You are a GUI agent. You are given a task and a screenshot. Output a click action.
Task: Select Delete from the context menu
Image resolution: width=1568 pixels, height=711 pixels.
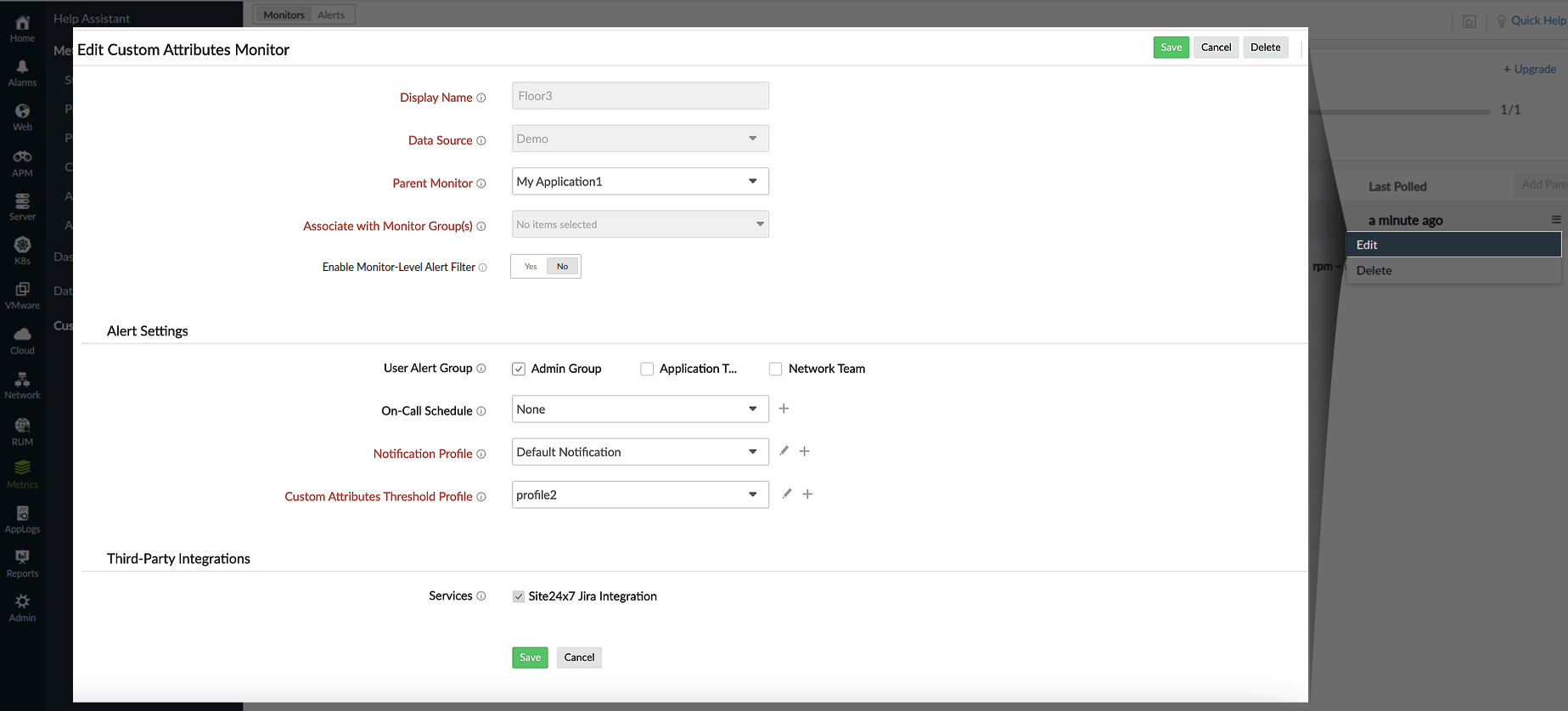click(1374, 270)
